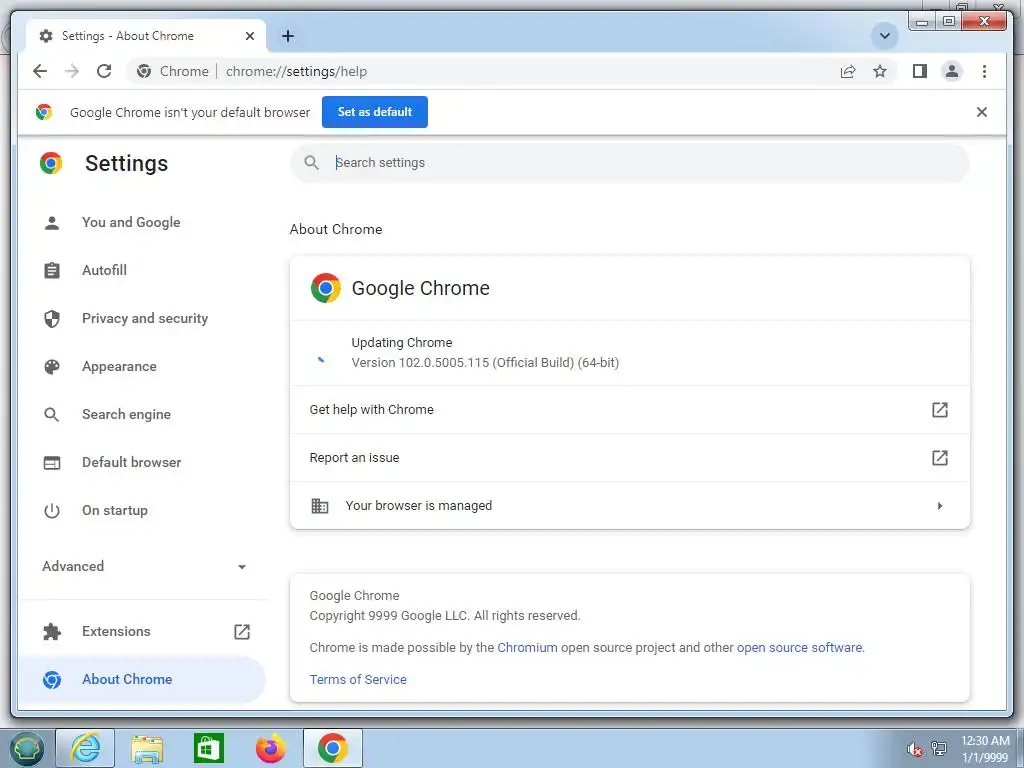Screen dimensions: 1024x768
Task: Open Privacy and security settings
Action: click(x=144, y=319)
